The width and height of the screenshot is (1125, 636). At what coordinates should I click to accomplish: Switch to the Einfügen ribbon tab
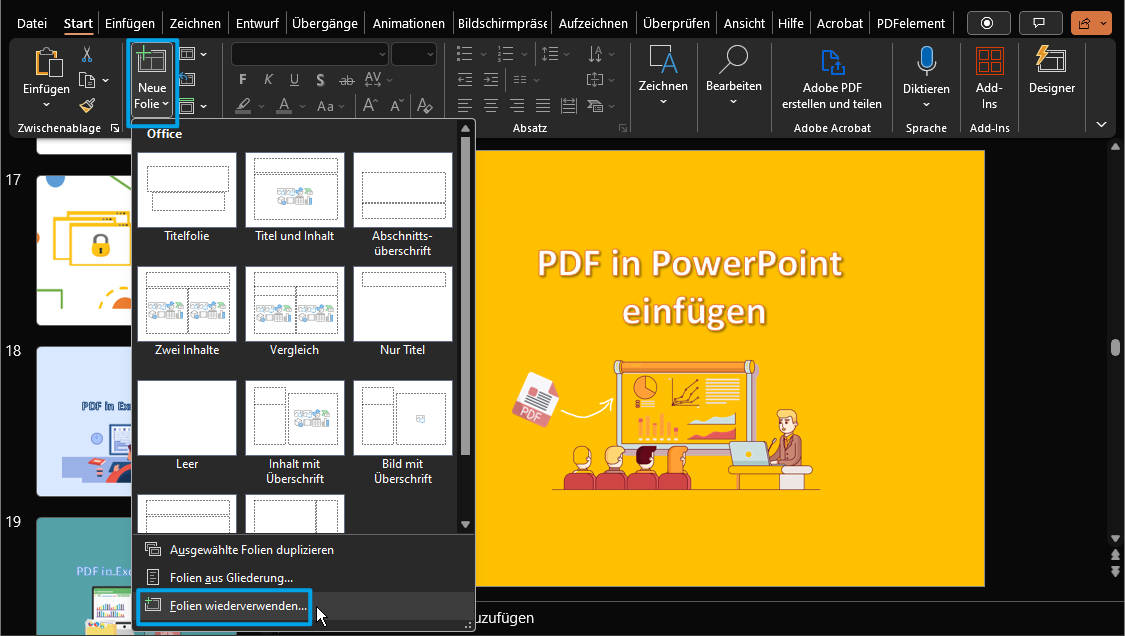pyautogui.click(x=130, y=22)
